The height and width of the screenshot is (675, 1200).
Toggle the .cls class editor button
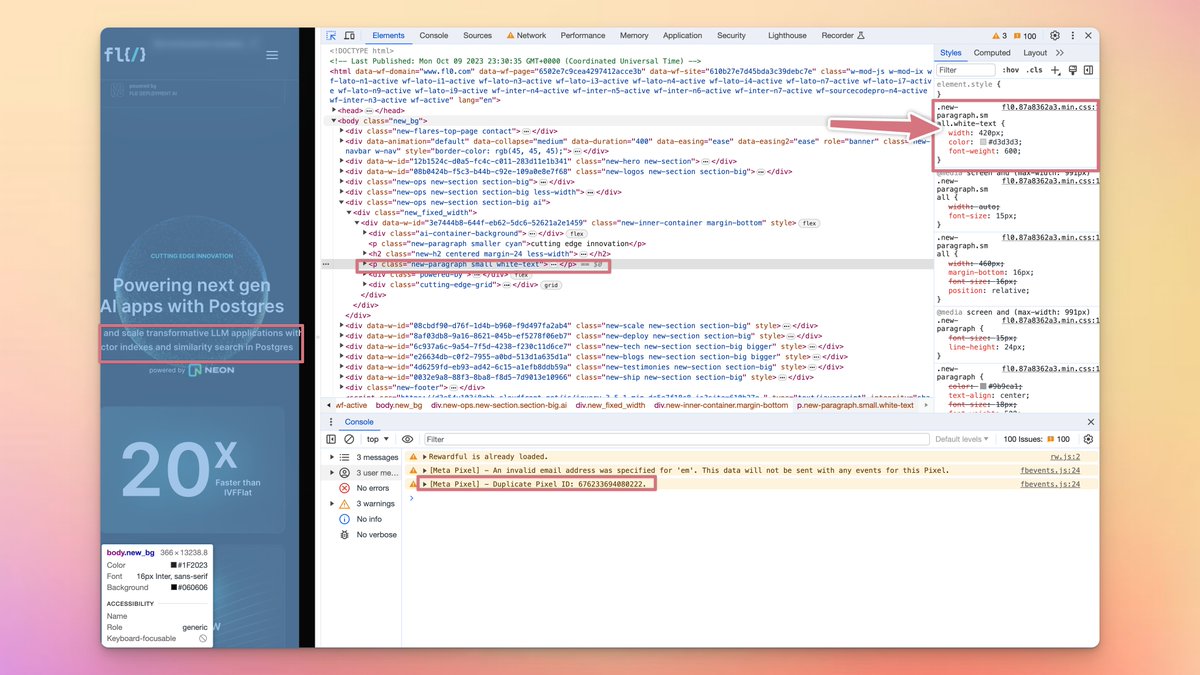(x=1034, y=70)
